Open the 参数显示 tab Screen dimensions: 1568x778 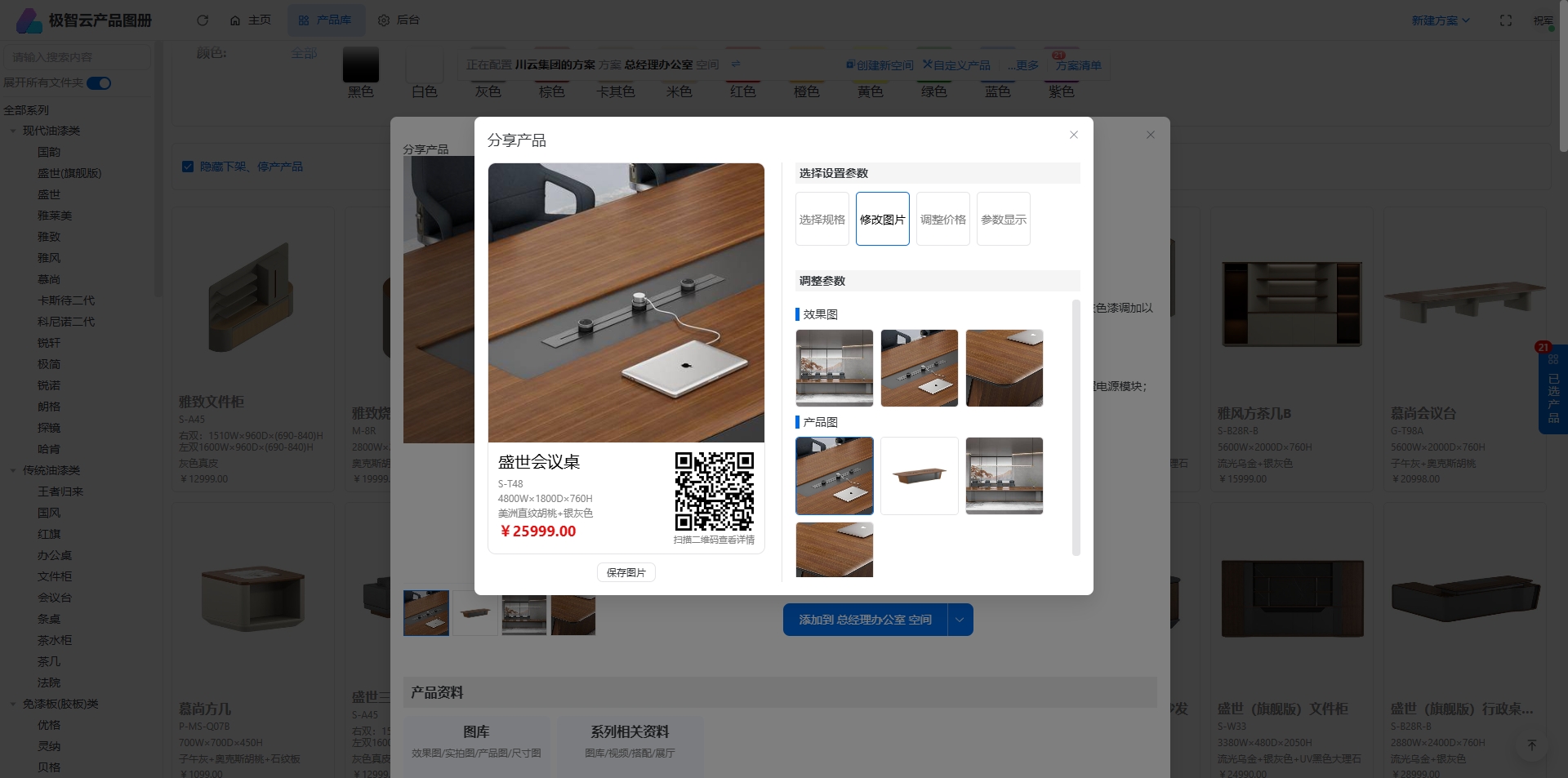pos(1003,219)
